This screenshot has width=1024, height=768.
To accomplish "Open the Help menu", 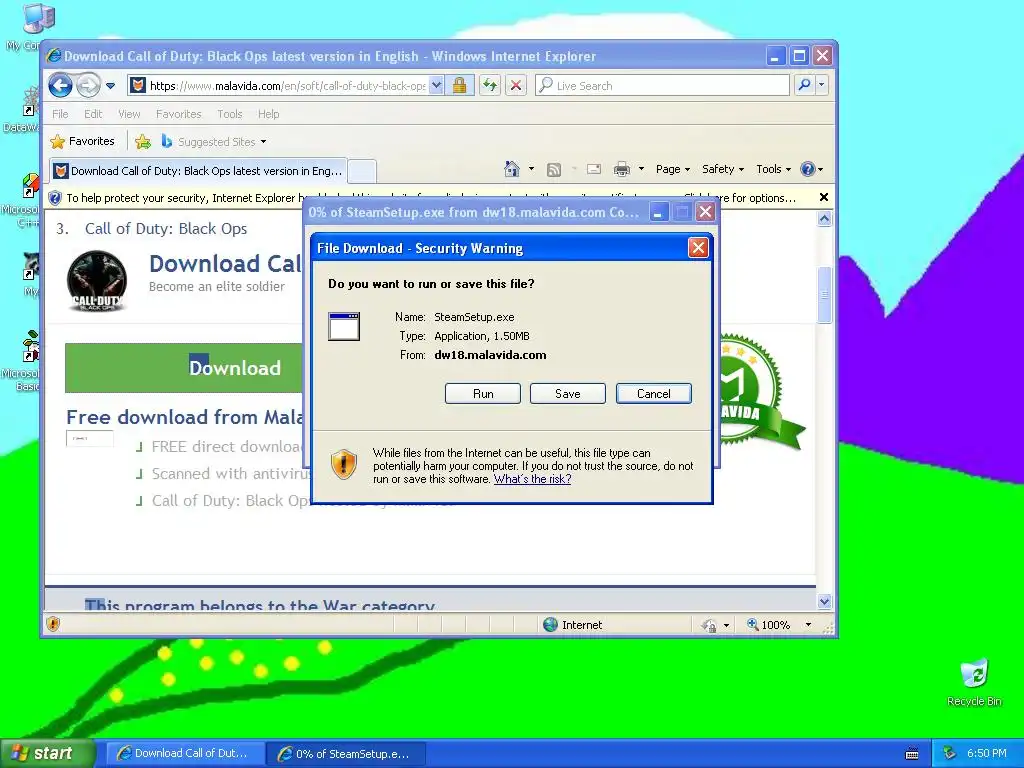I will [x=268, y=114].
